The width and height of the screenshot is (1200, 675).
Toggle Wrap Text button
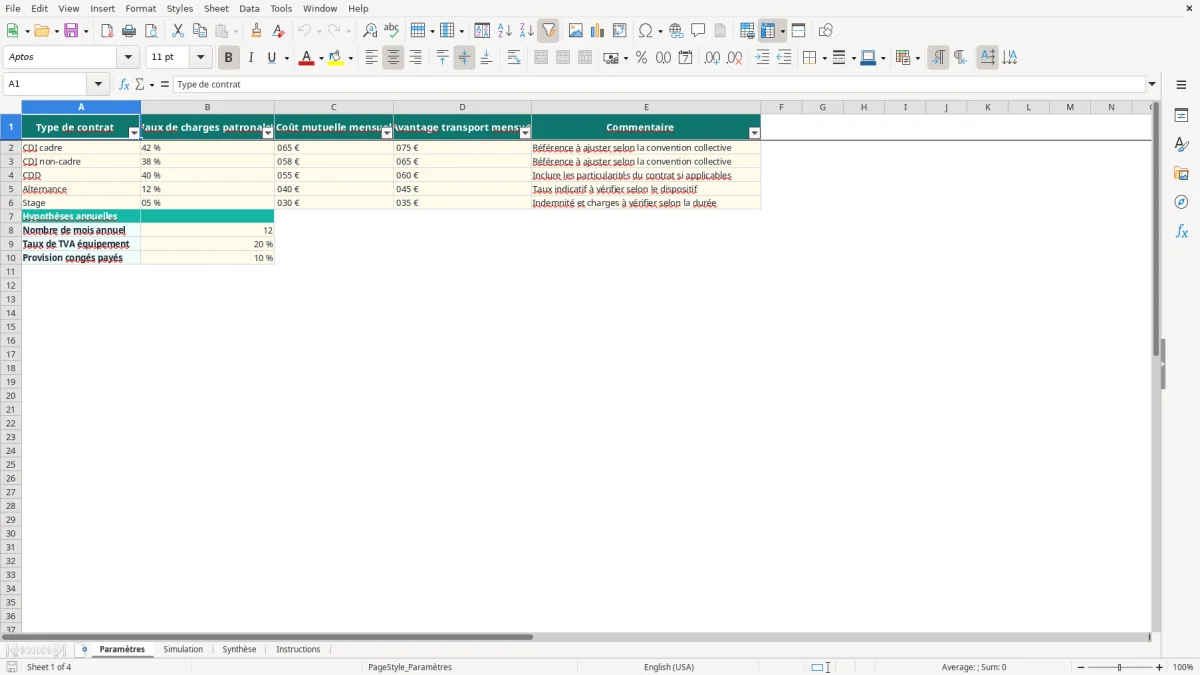pyautogui.click(x=514, y=58)
